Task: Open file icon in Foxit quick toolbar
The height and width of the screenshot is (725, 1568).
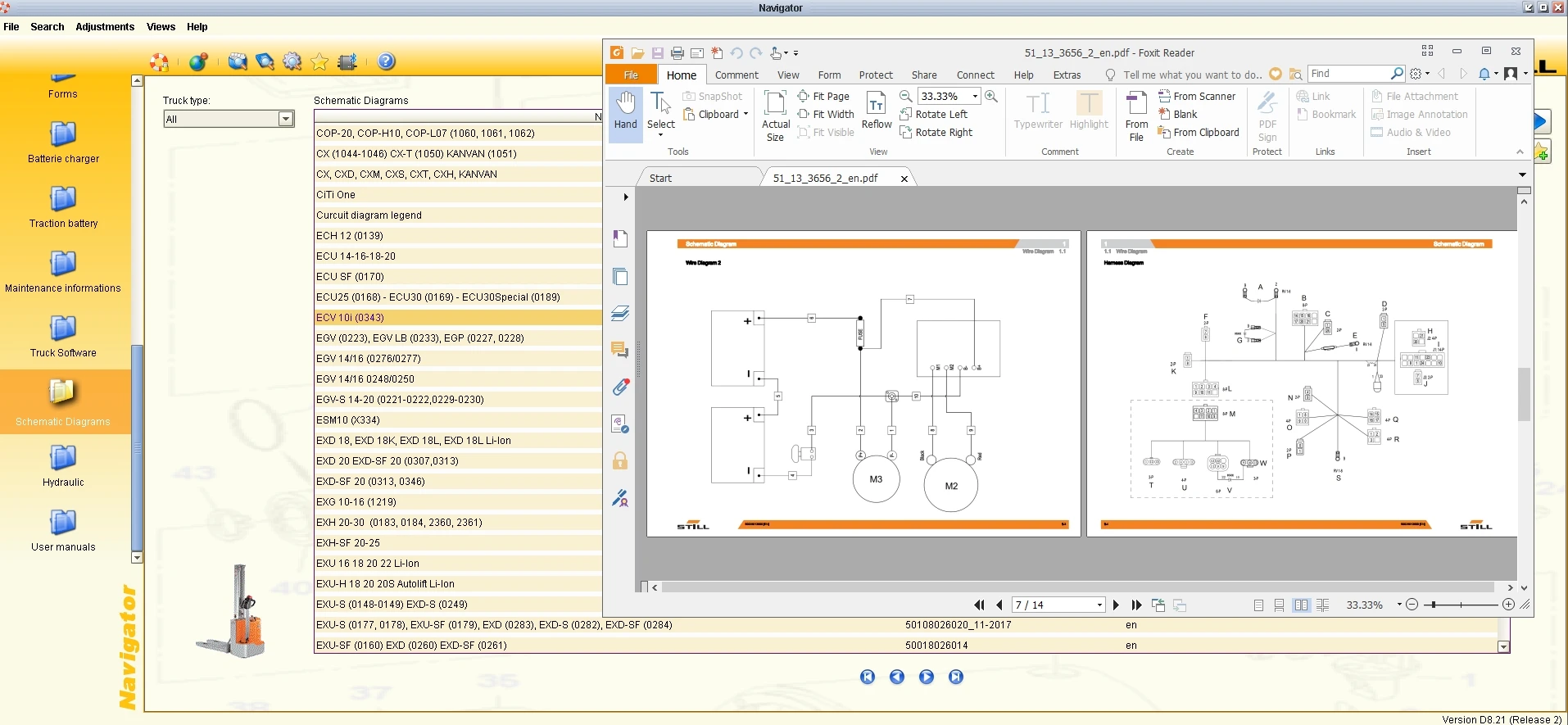Action: point(637,53)
